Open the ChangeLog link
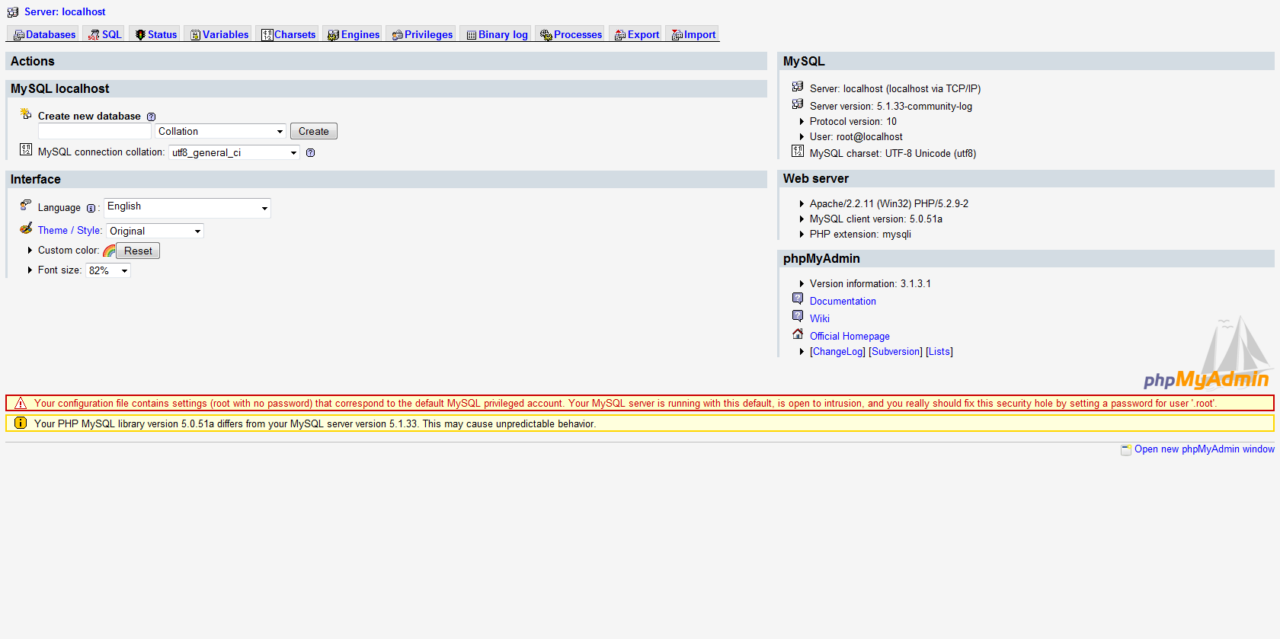Image resolution: width=1280 pixels, height=639 pixels. [838, 352]
